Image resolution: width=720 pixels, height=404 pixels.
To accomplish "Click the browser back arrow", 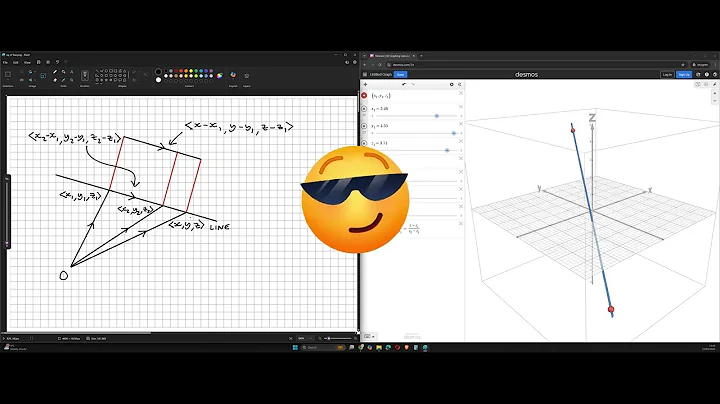I will click(x=365, y=65).
